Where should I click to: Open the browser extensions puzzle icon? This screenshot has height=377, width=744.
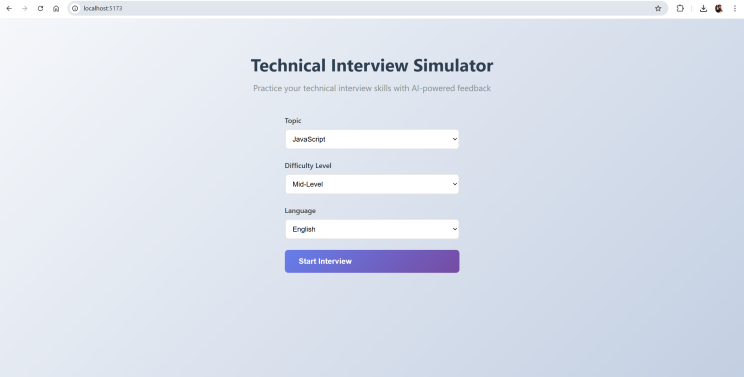point(680,9)
